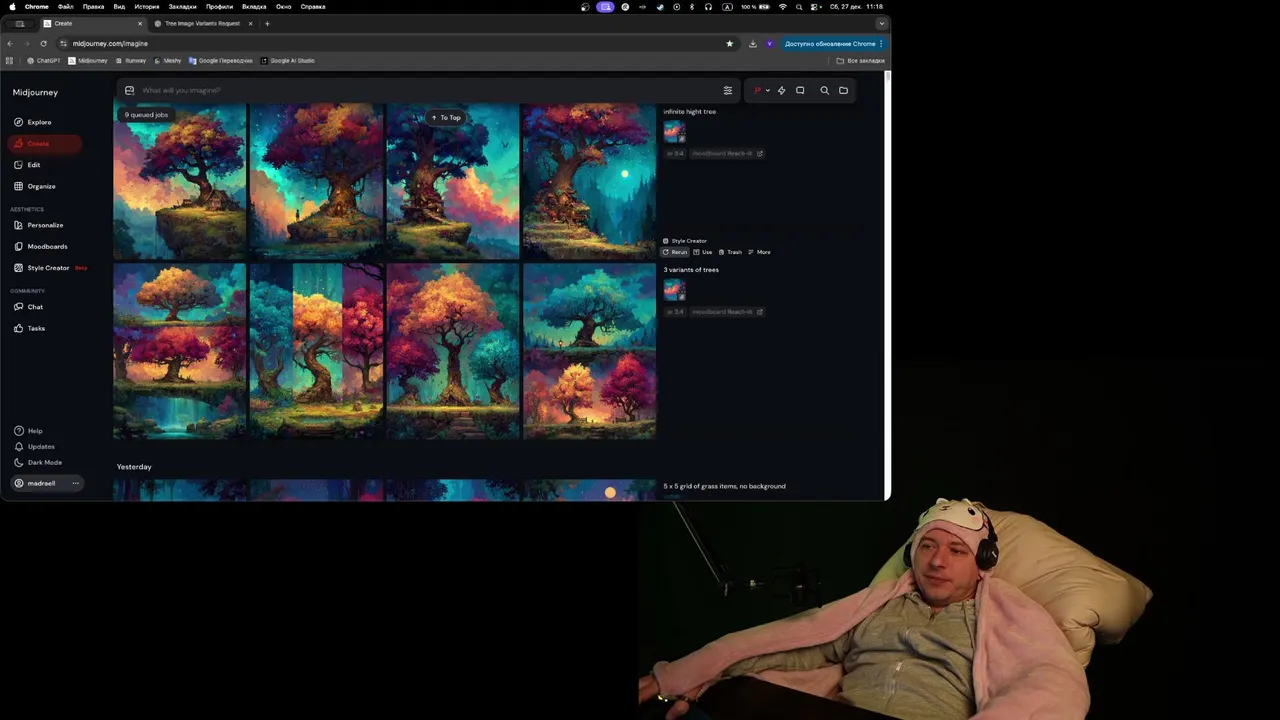The width and height of the screenshot is (1280, 720).
Task: Open moodboard link under 'infinite hight tree'
Action: click(x=727, y=154)
